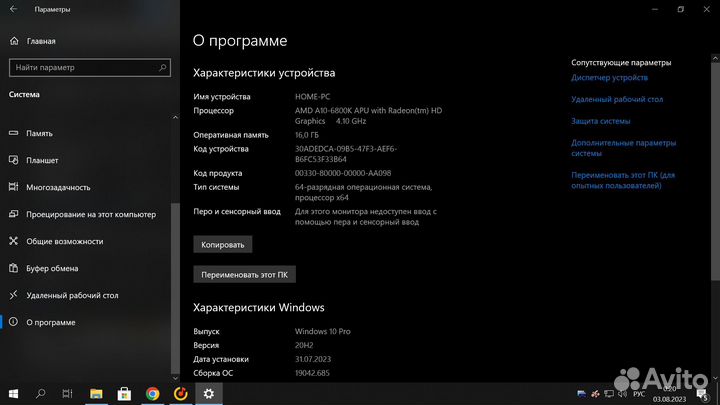Screen dimensions: 720x405
Task: Launch File Explorer from the taskbar
Action: (96, 394)
